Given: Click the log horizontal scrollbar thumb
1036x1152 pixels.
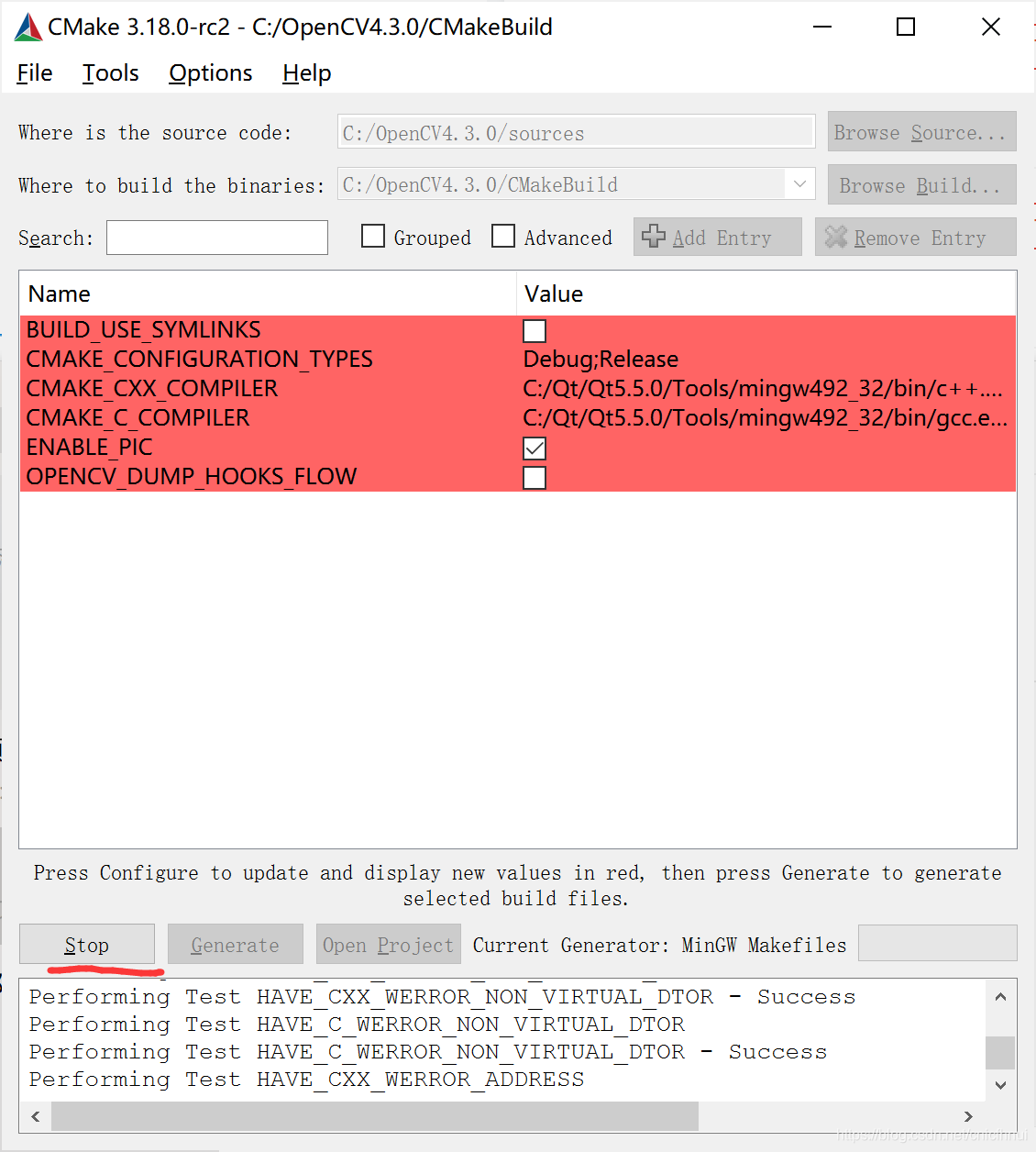Looking at the screenshot, I should (x=375, y=1116).
